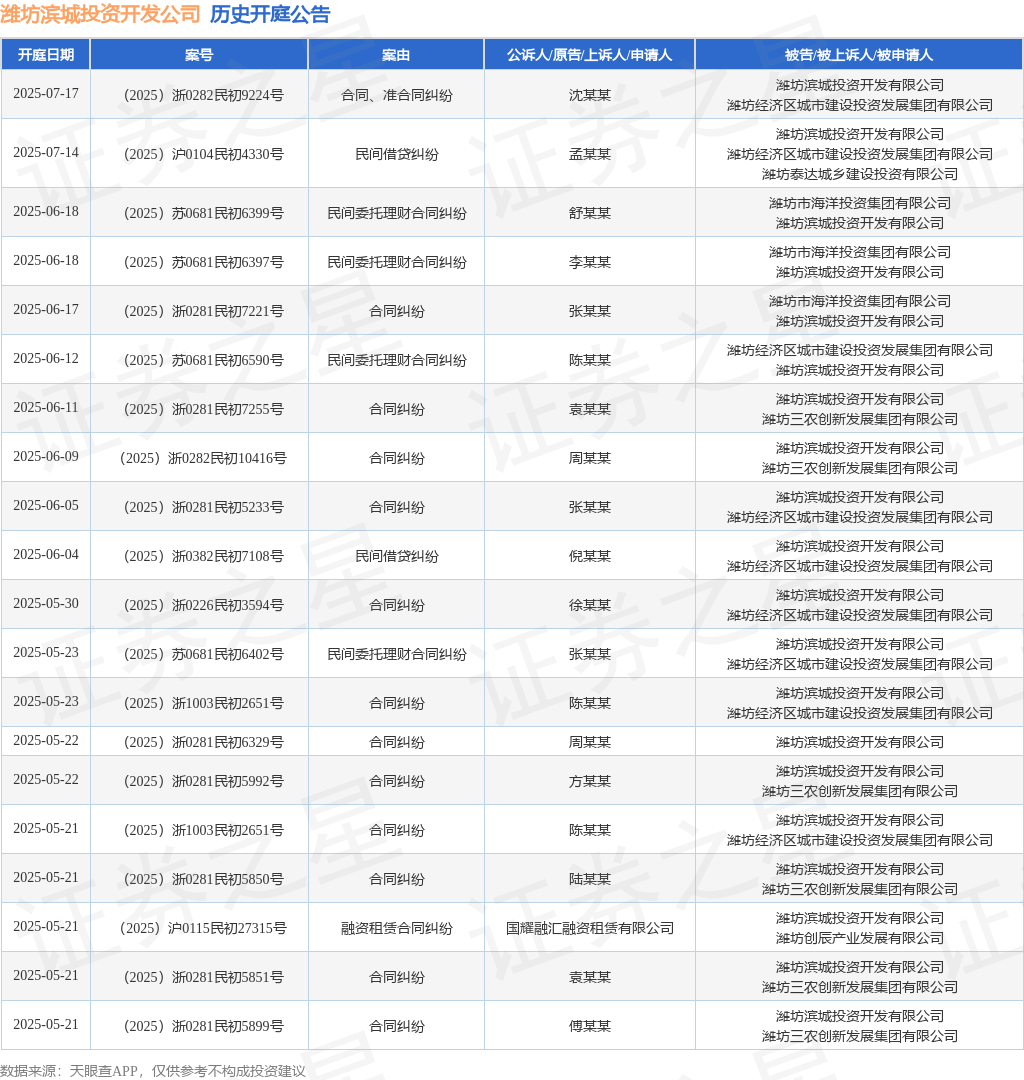Select defendant 潍坊创辰产业发展有限公司
The width and height of the screenshot is (1024, 1080).
coord(859,938)
